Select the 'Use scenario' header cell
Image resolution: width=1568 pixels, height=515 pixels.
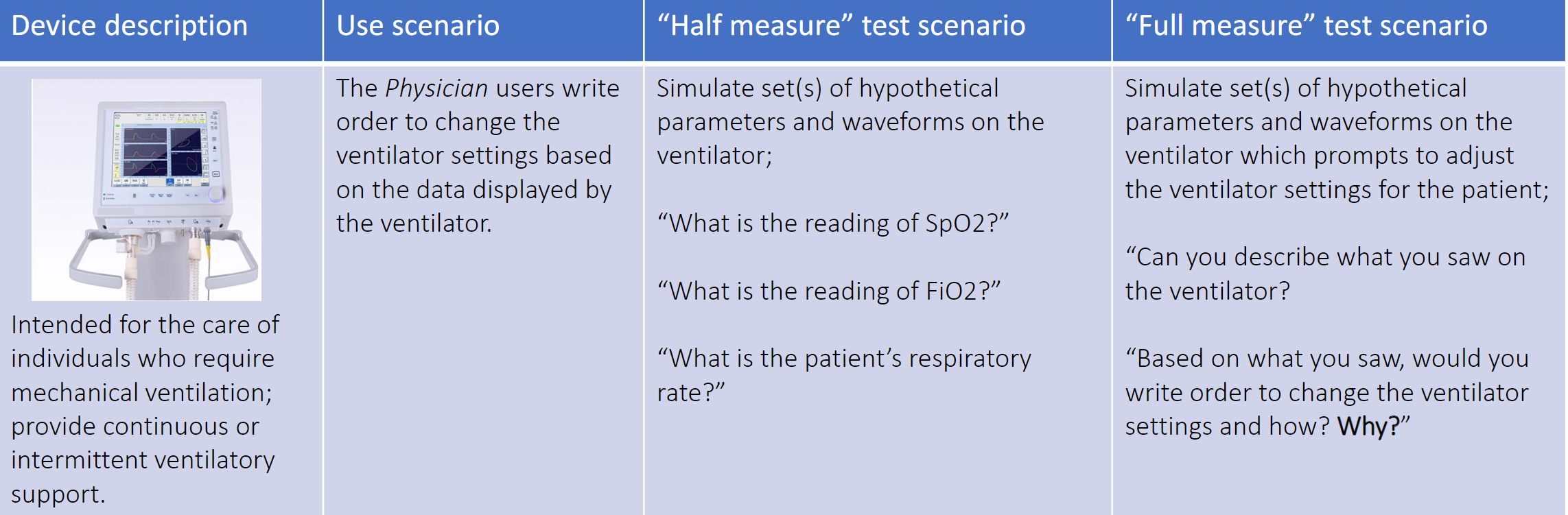click(x=483, y=29)
